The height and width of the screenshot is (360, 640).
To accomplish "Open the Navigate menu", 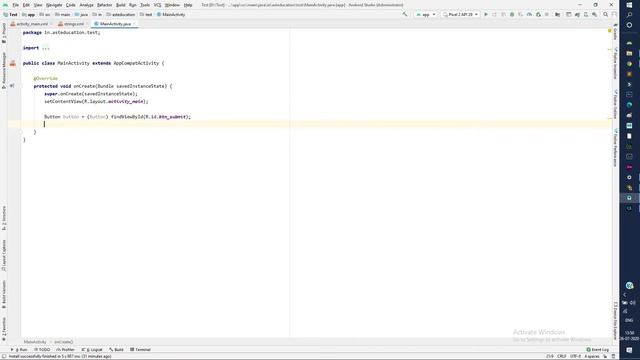I will tap(53, 5).
